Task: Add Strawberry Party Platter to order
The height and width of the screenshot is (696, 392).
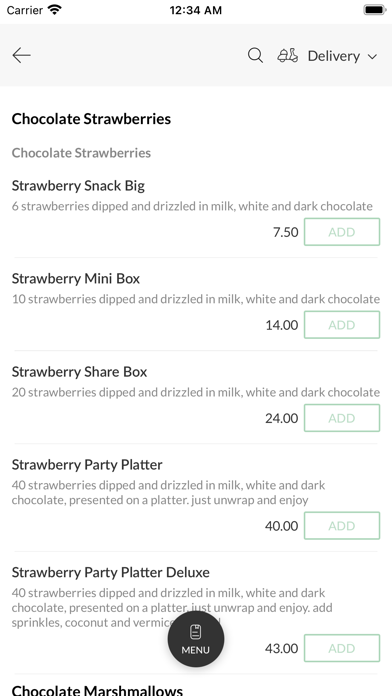Action: (342, 526)
